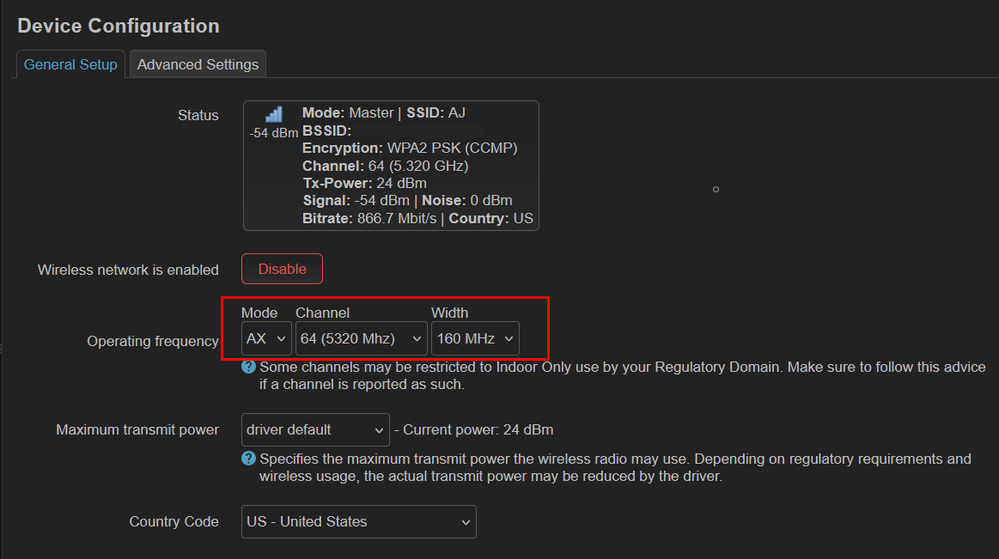Click the Tx-Power: 24 dBm status line
The height and width of the screenshot is (559, 999).
click(364, 183)
